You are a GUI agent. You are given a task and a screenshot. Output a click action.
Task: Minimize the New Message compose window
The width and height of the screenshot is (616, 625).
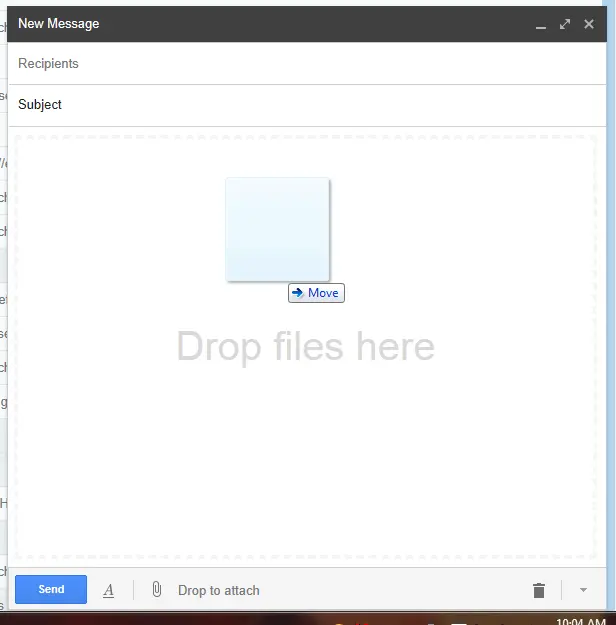point(541,25)
